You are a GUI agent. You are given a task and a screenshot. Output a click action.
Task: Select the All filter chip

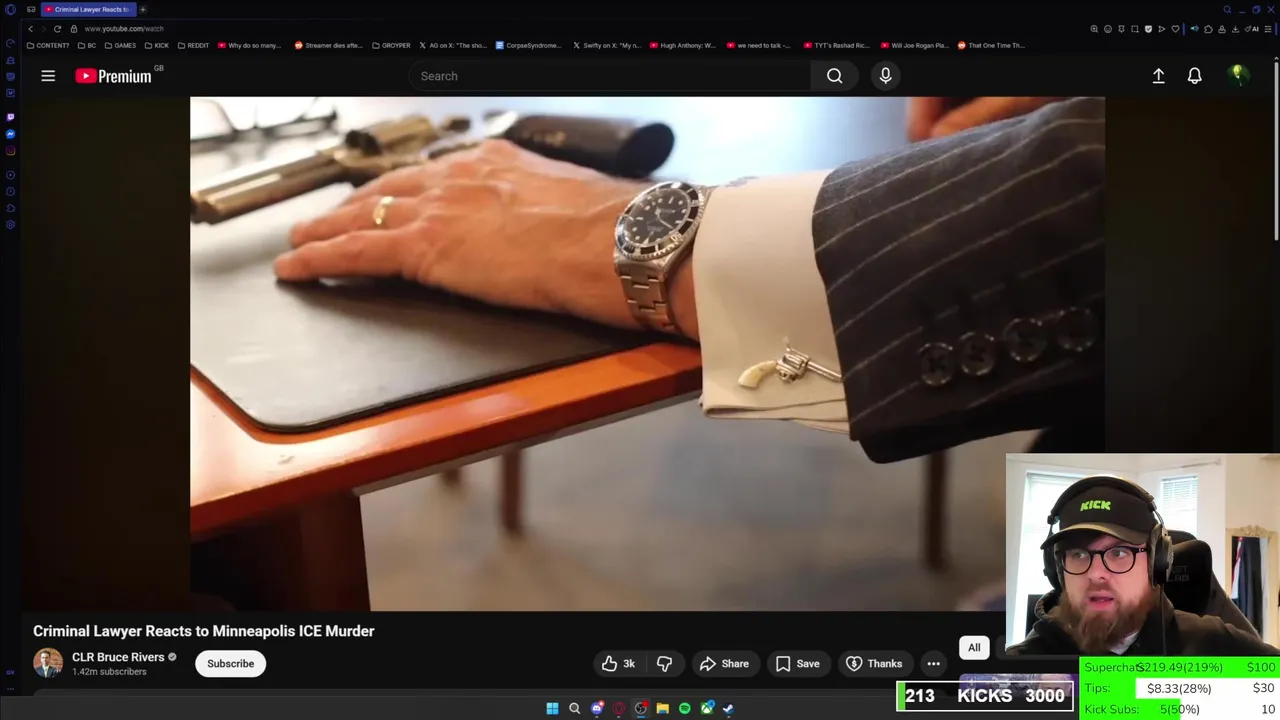tap(974, 647)
